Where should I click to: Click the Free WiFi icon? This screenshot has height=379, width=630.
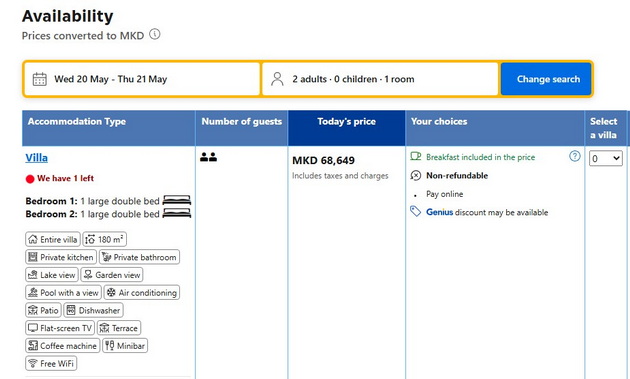[x=33, y=363]
